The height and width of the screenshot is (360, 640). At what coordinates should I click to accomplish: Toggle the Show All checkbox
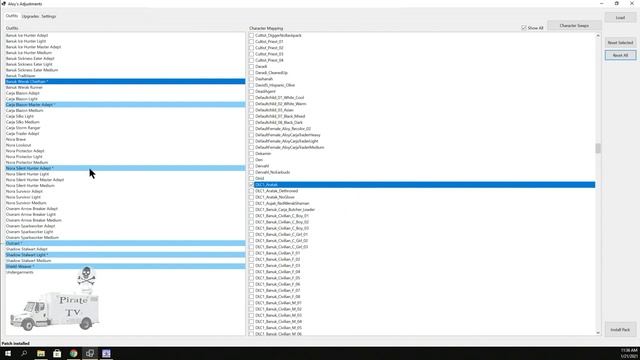point(524,28)
